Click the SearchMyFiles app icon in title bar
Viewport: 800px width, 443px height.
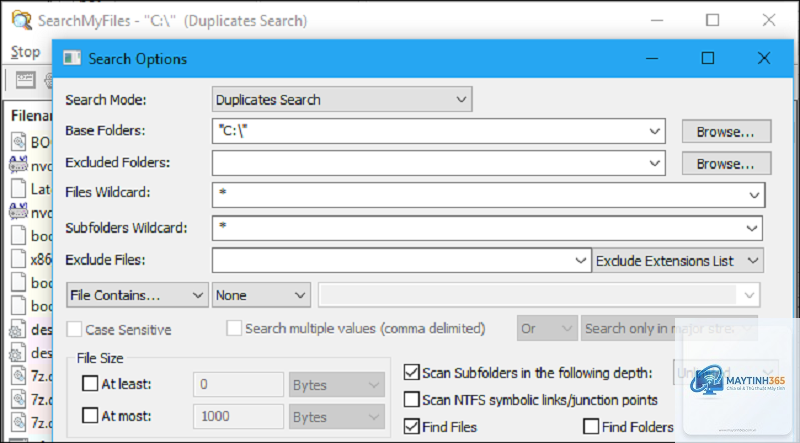(21, 21)
